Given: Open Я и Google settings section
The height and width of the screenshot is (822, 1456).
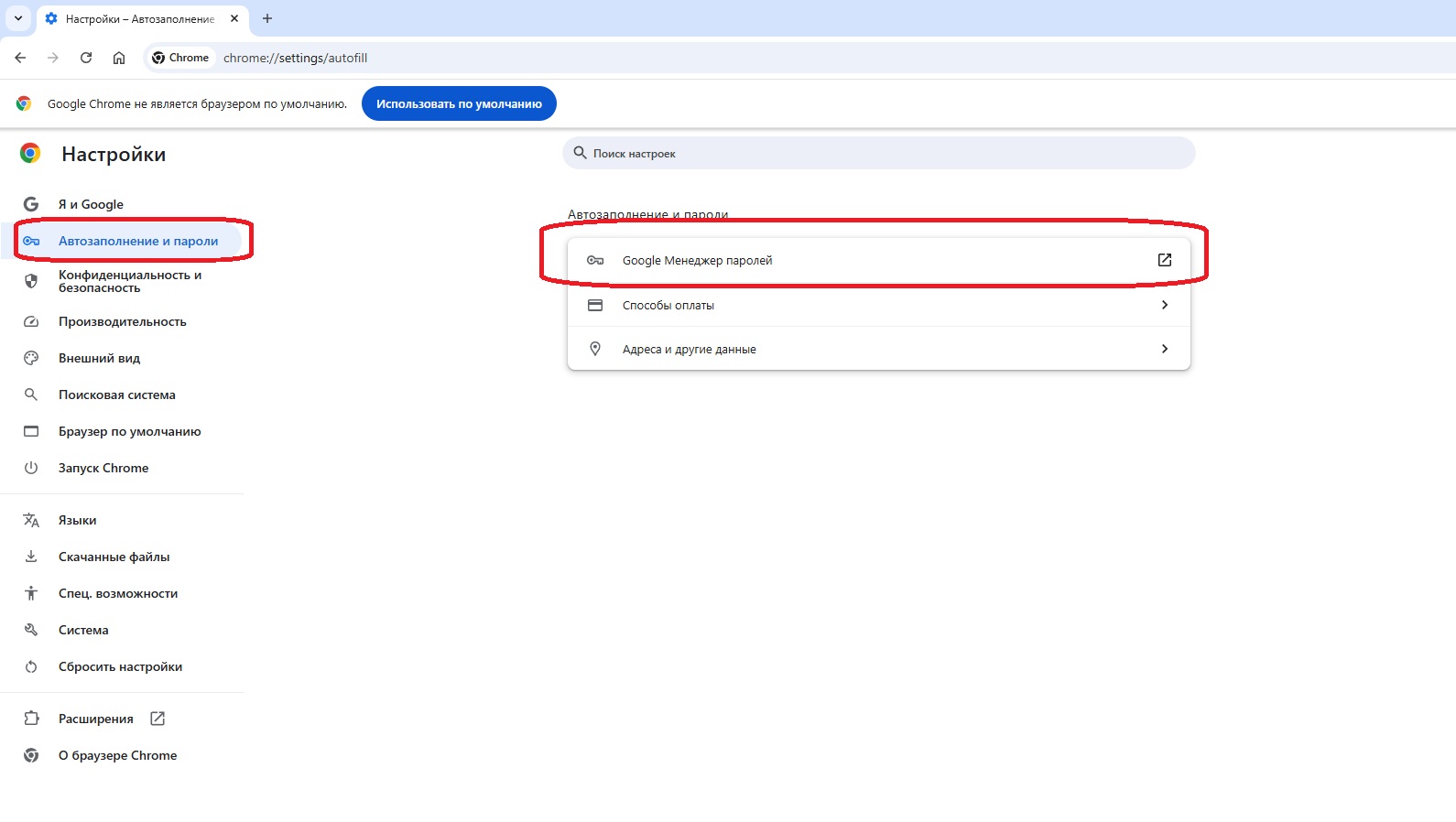Looking at the screenshot, I should tap(91, 204).
